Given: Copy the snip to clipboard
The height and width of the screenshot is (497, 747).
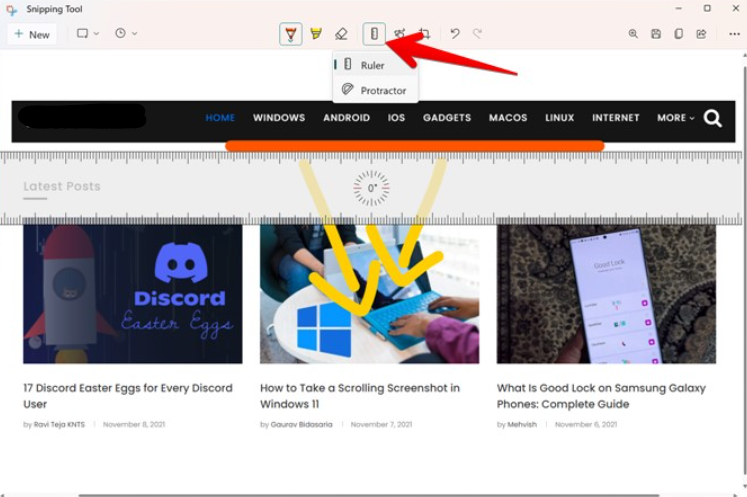Looking at the screenshot, I should (x=678, y=34).
